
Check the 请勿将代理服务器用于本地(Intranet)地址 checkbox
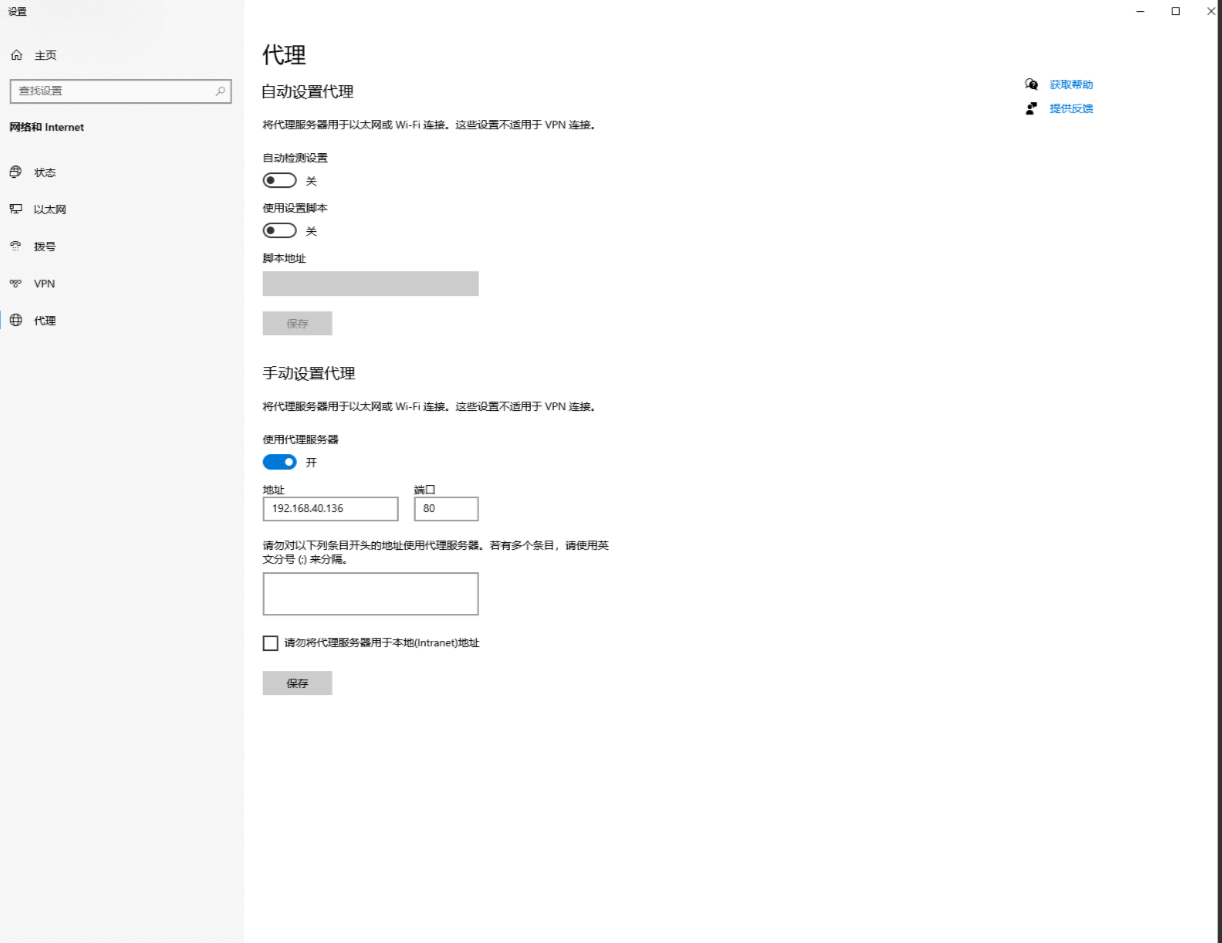(270, 643)
